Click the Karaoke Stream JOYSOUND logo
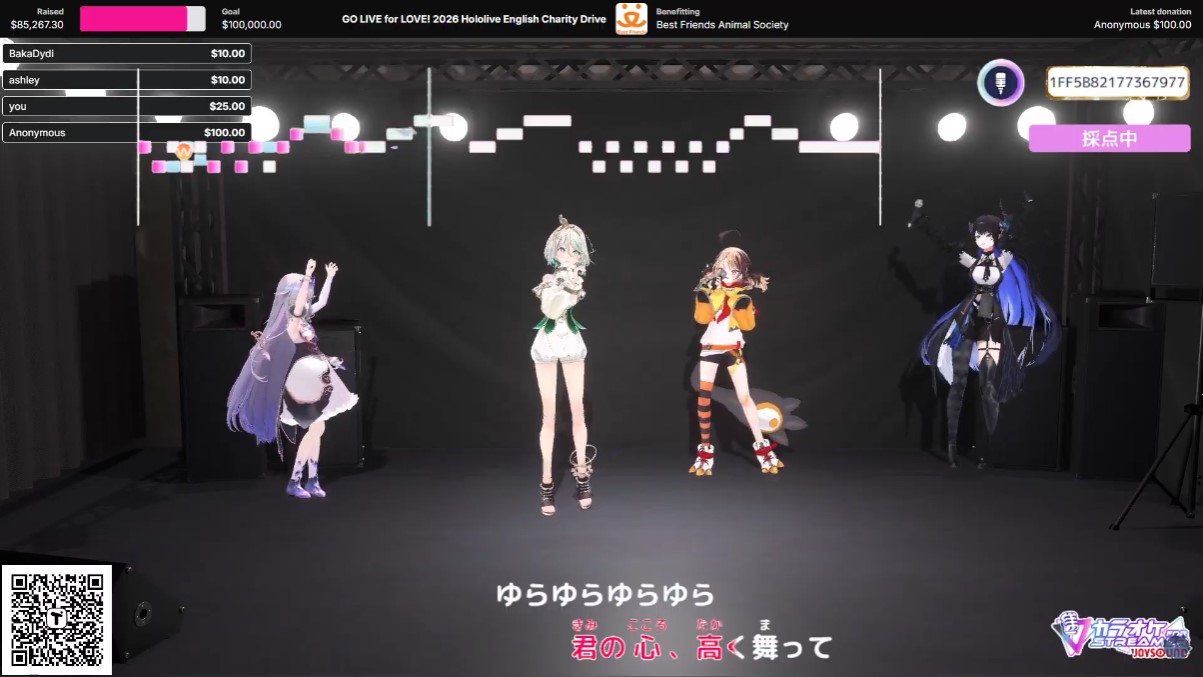Viewport: 1203px width, 677px height. (x=1120, y=636)
